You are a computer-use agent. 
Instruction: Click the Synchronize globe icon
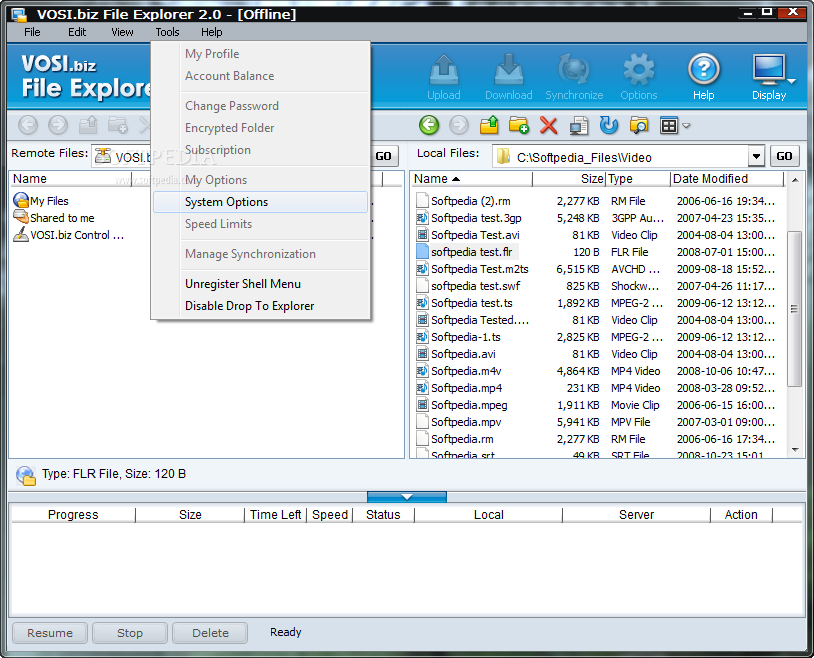[x=574, y=76]
